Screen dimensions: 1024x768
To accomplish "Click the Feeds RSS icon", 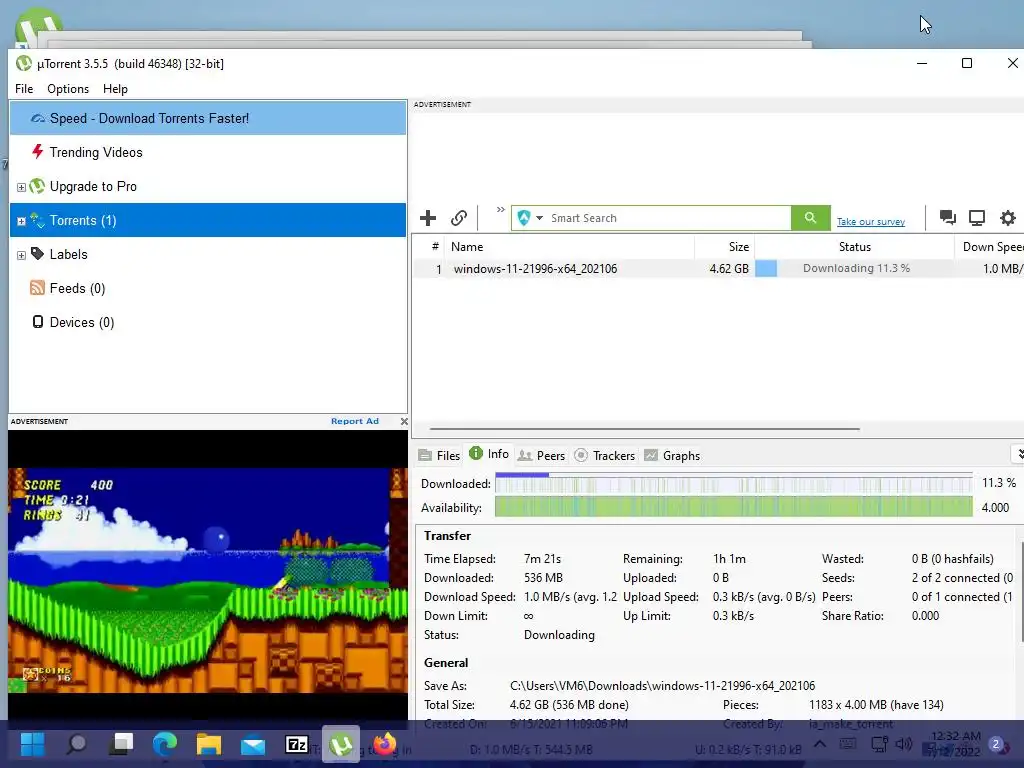I will pyautogui.click(x=37, y=288).
